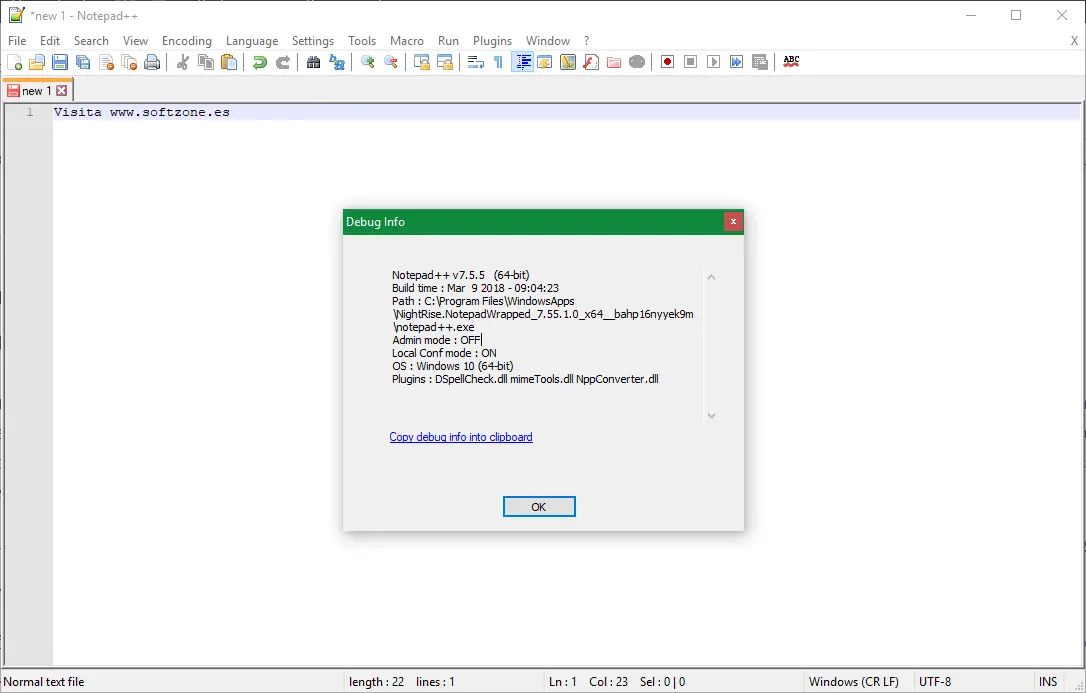Click the Copy toolbar icon
This screenshot has height=693, width=1086.
[x=206, y=62]
